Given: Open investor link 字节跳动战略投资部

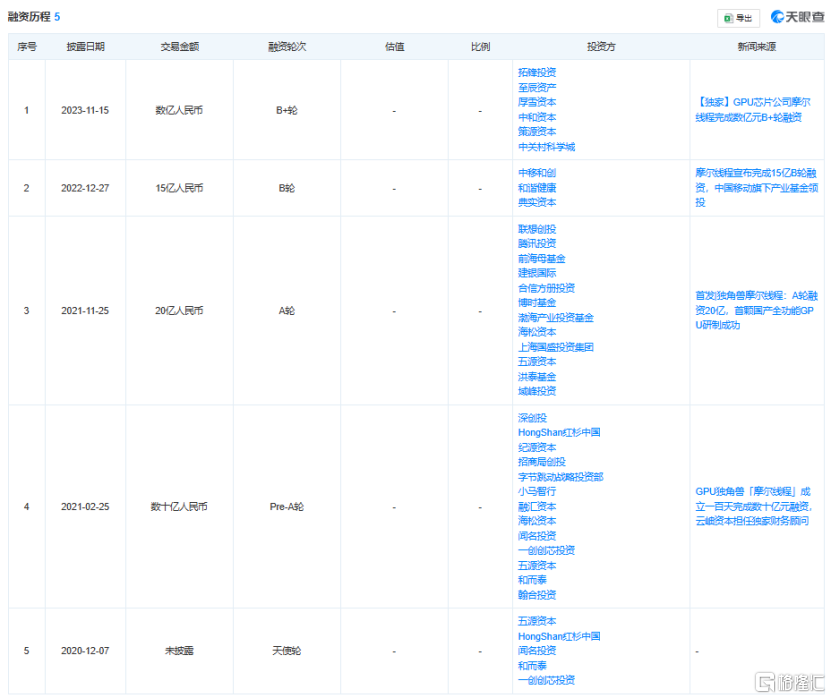Looking at the screenshot, I should [x=561, y=477].
